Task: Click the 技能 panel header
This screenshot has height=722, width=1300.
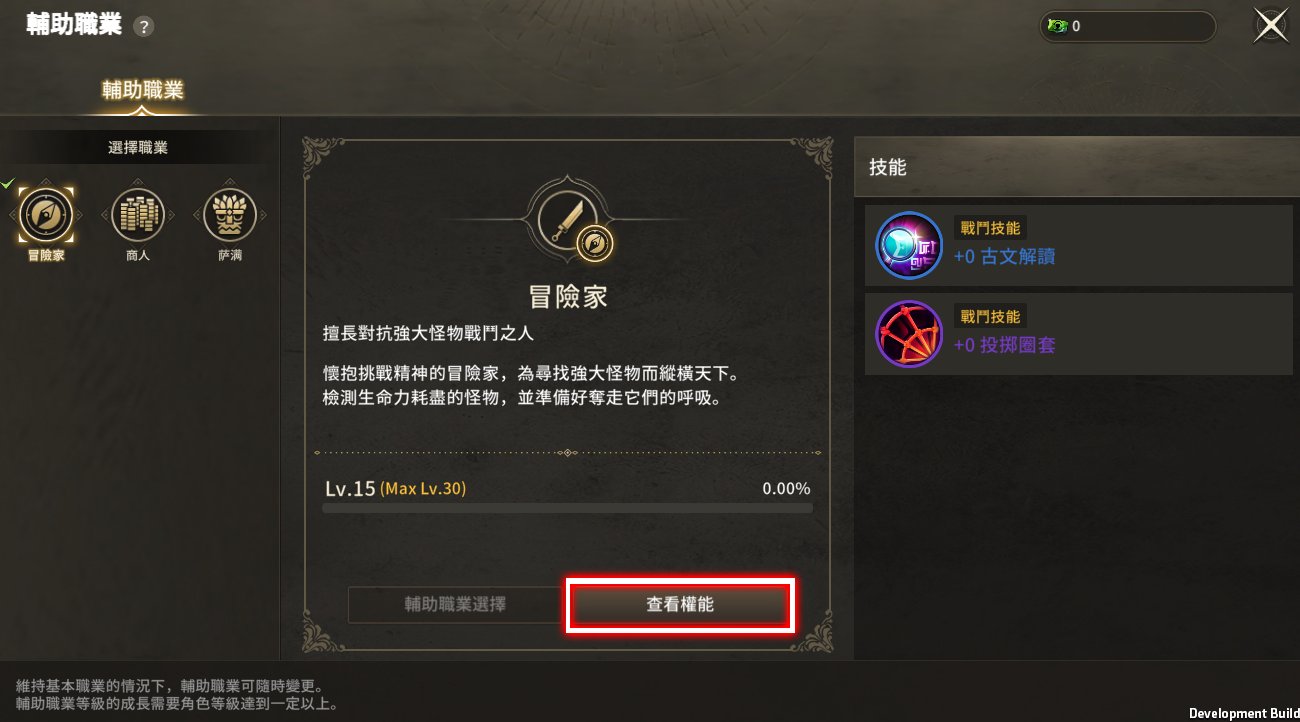Action: pos(1077,167)
